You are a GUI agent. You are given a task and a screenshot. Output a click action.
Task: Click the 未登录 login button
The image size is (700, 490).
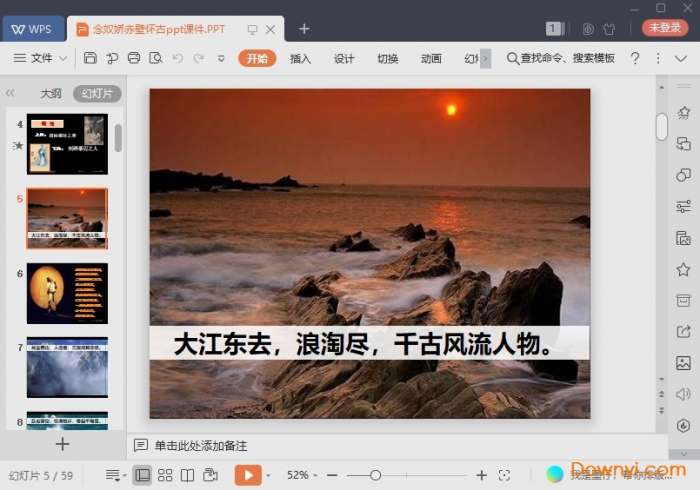point(665,28)
